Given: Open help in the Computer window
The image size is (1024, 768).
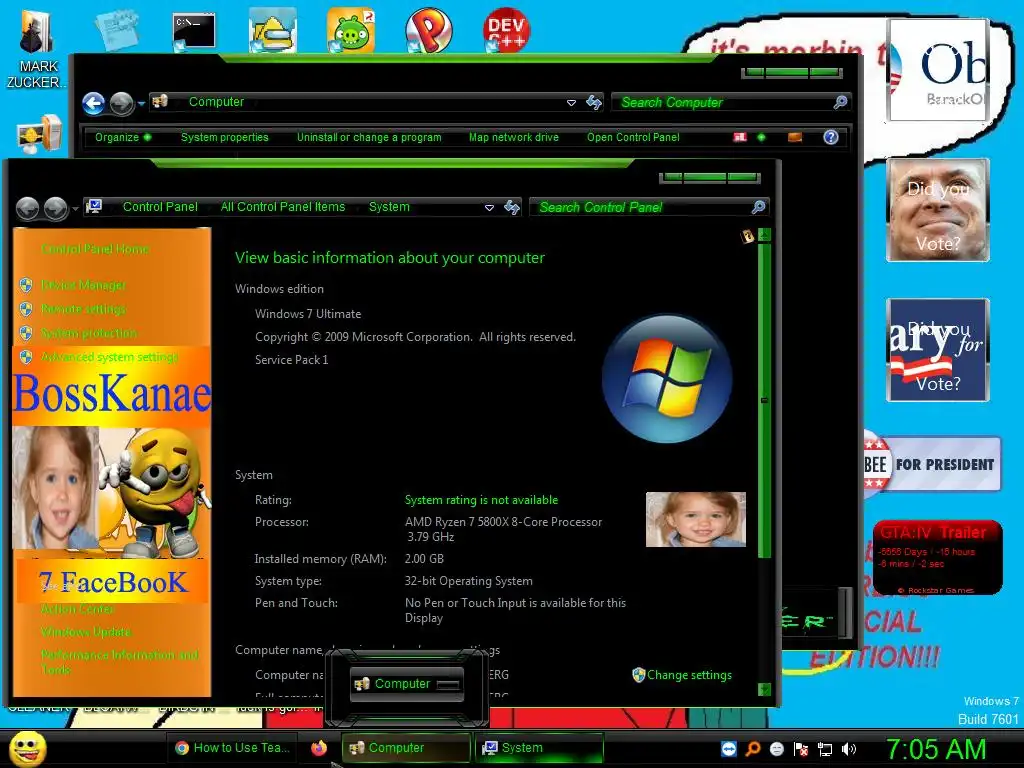Looking at the screenshot, I should pos(831,137).
